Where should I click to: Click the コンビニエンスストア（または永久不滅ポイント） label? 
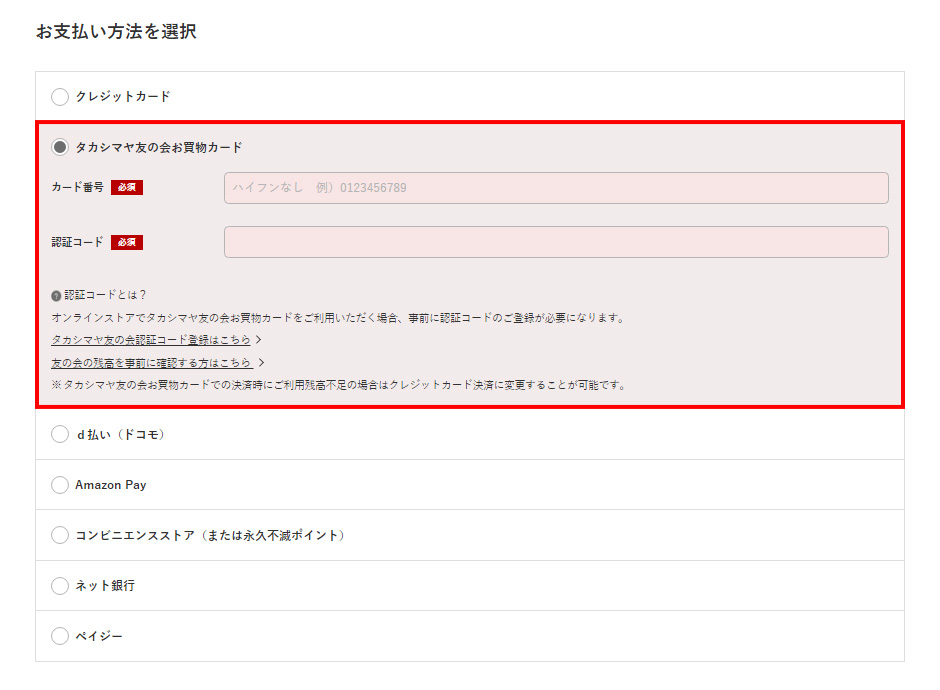point(210,535)
